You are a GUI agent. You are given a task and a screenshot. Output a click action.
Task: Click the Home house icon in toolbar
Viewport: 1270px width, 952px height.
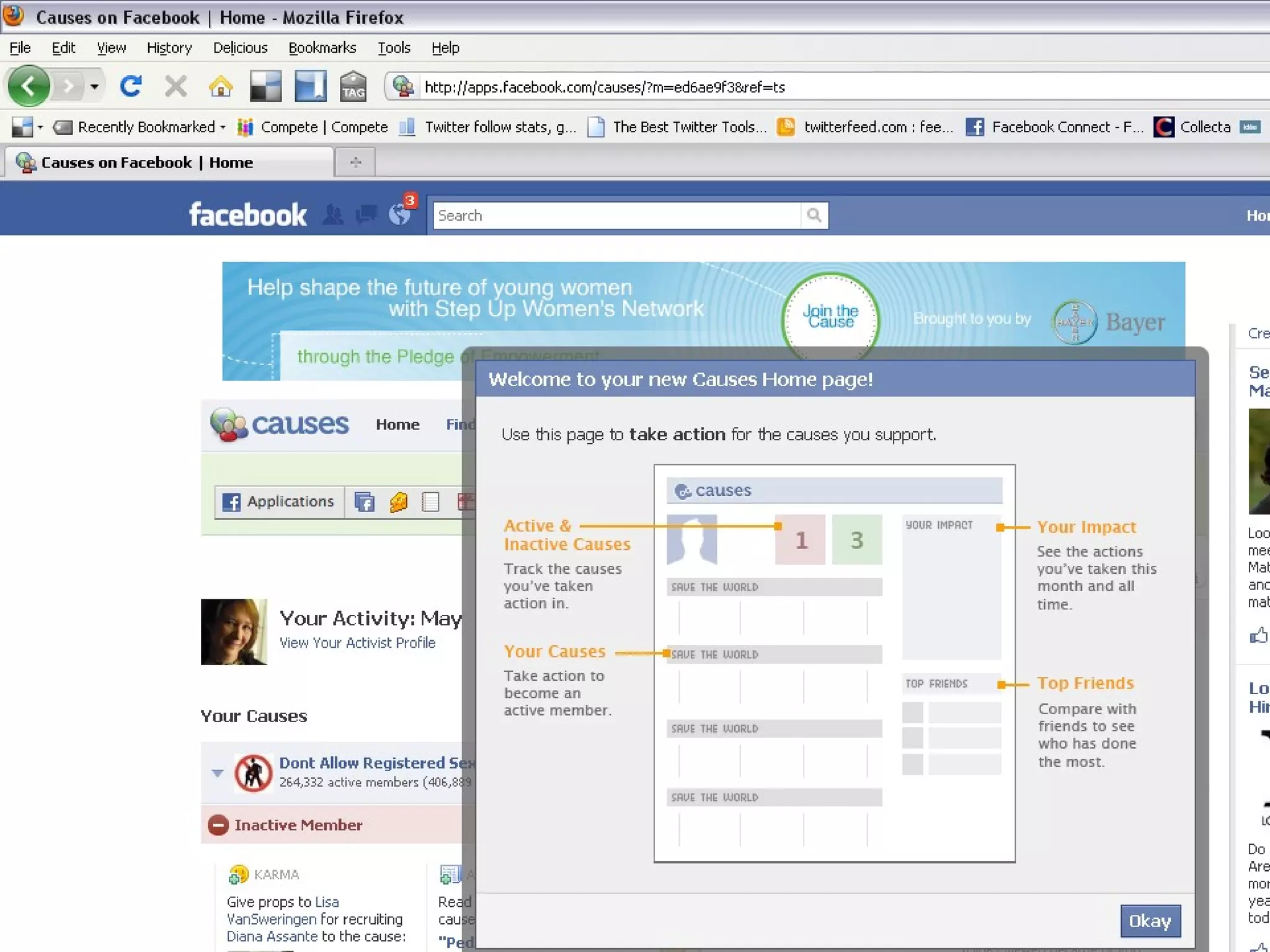click(x=220, y=86)
